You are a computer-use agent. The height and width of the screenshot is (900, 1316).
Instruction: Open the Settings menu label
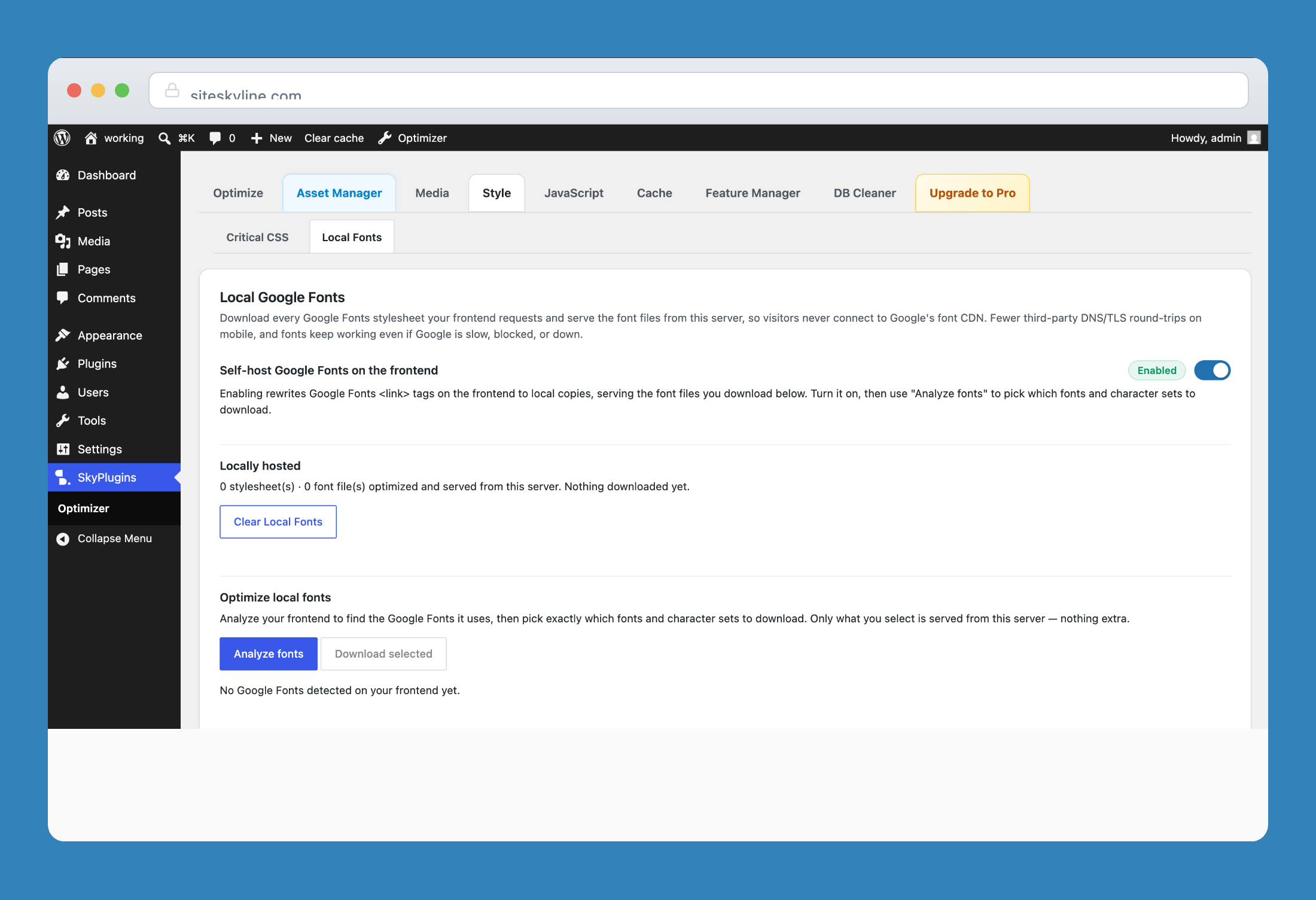click(x=100, y=449)
